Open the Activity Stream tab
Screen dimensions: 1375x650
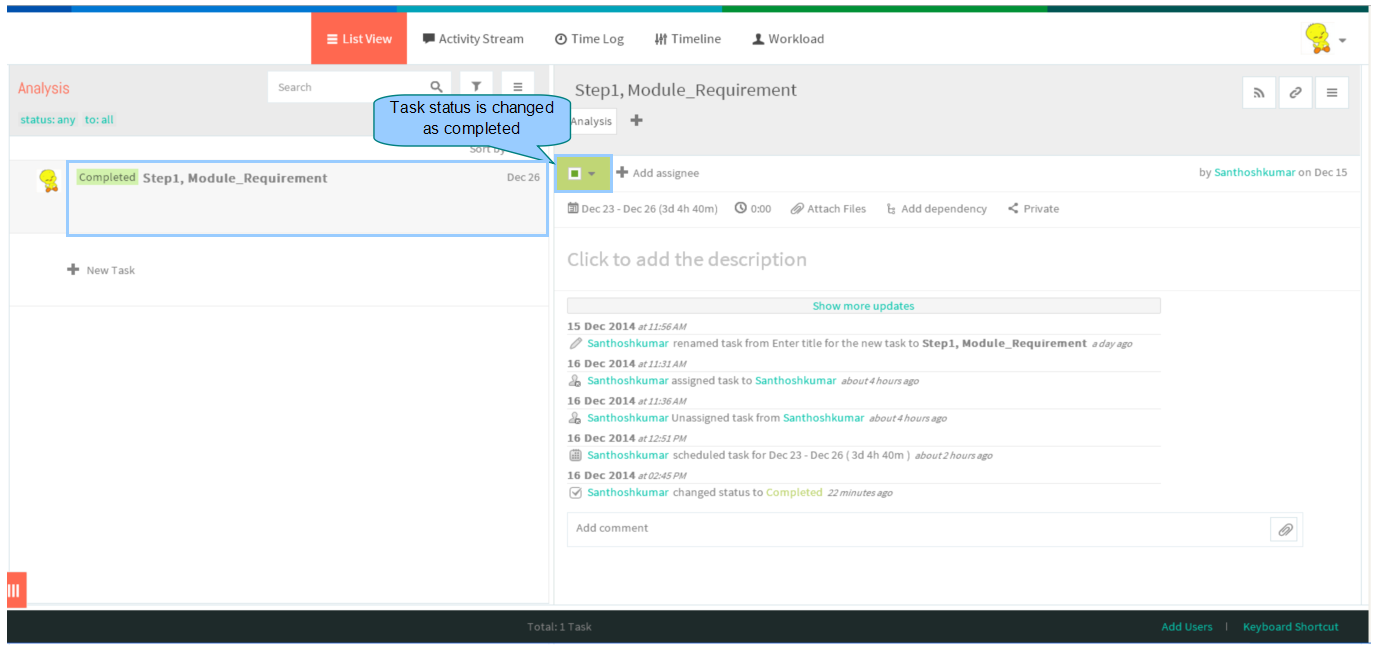click(x=473, y=39)
